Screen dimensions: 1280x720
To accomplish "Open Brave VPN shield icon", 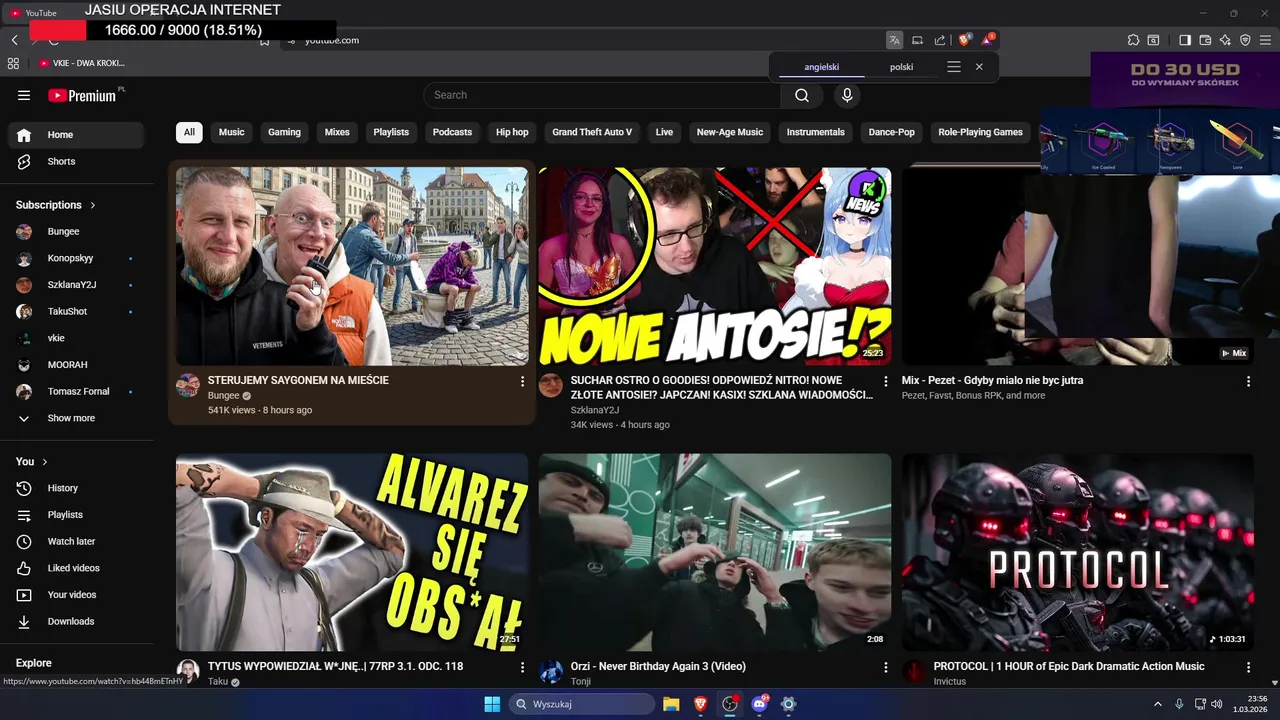I will (x=1245, y=40).
